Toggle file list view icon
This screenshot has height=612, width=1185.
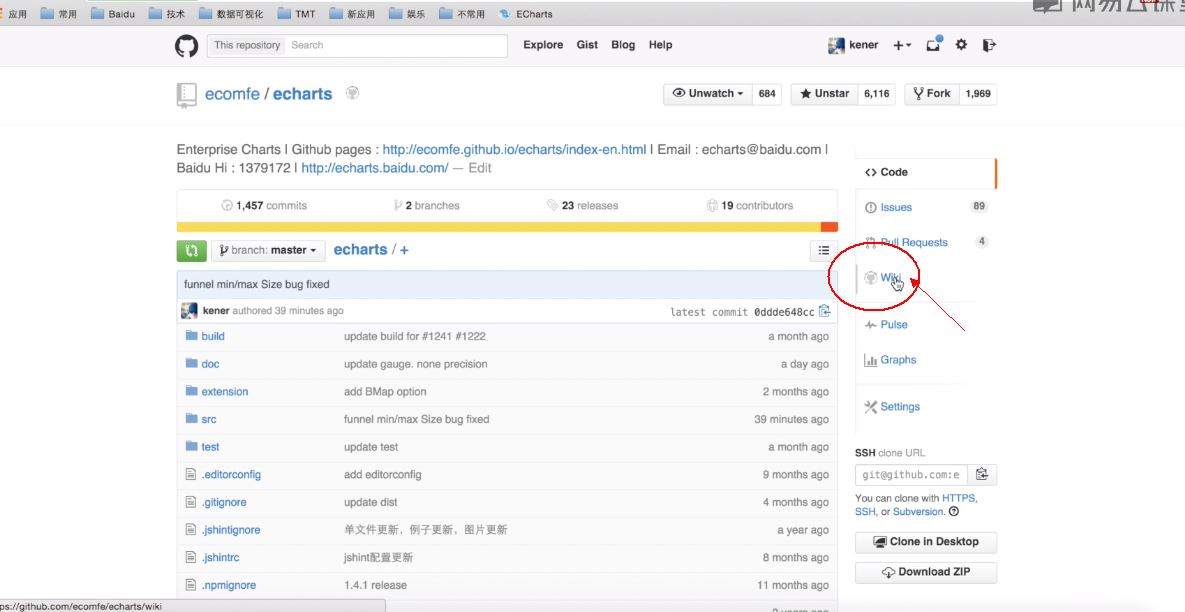point(824,250)
